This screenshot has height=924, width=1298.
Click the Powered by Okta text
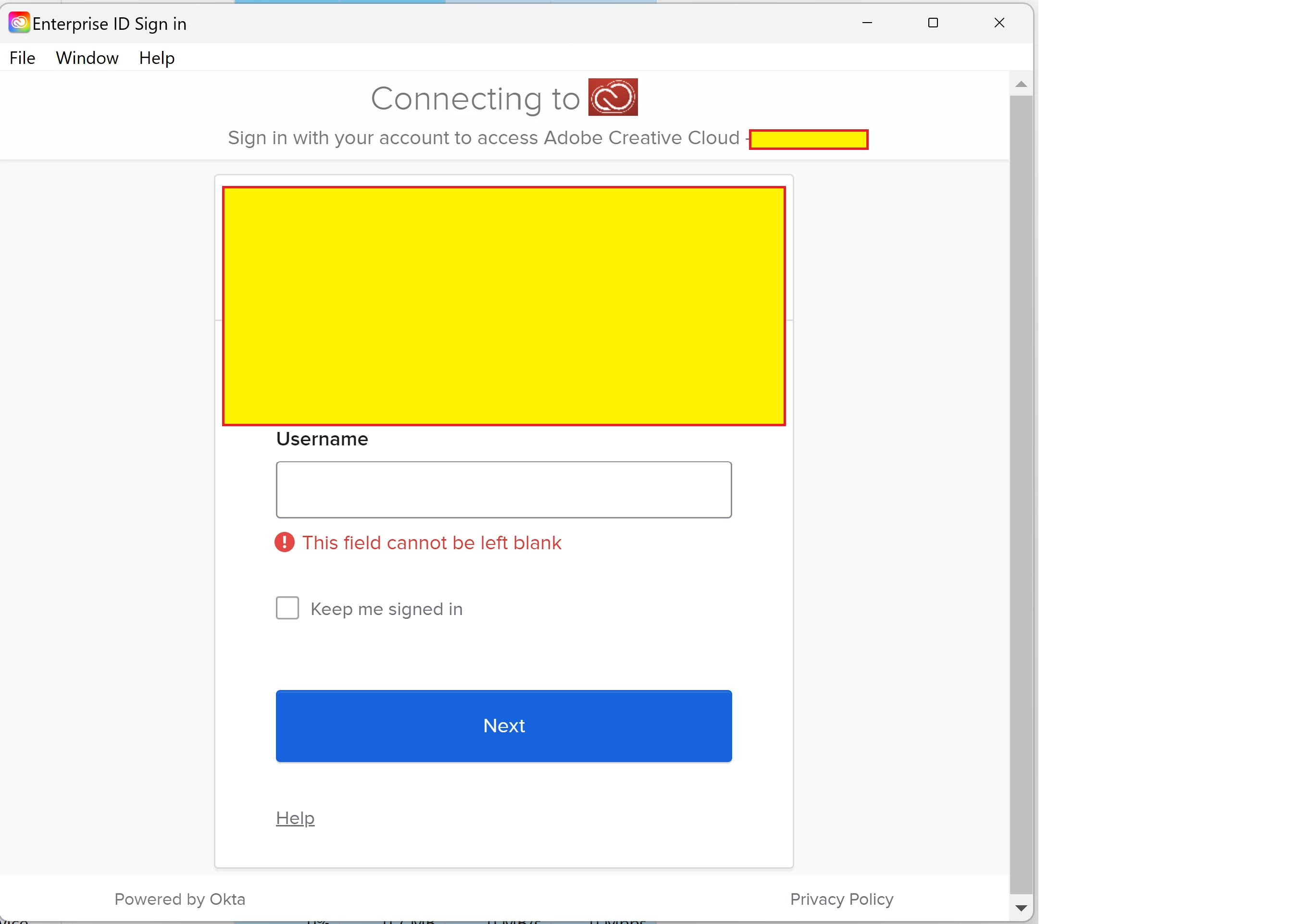(x=179, y=899)
